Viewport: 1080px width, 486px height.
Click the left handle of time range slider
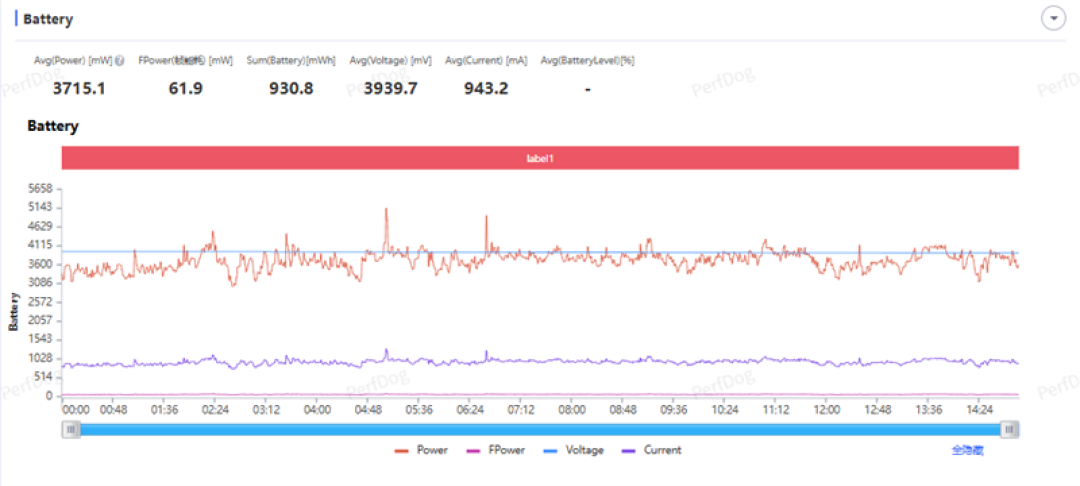[71, 430]
